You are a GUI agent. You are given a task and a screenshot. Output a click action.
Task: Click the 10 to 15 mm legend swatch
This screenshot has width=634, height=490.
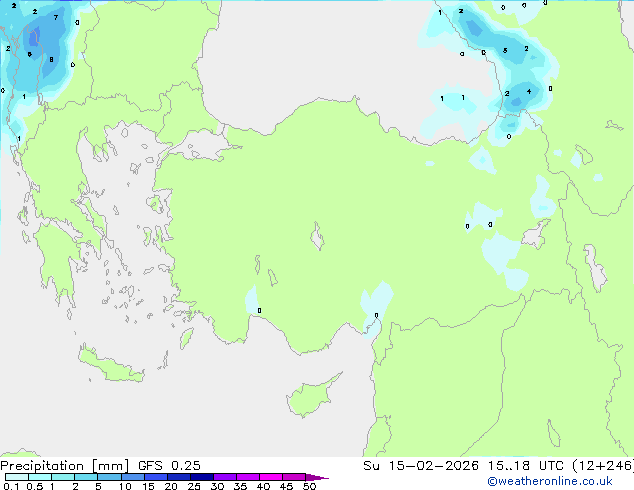click(x=133, y=477)
